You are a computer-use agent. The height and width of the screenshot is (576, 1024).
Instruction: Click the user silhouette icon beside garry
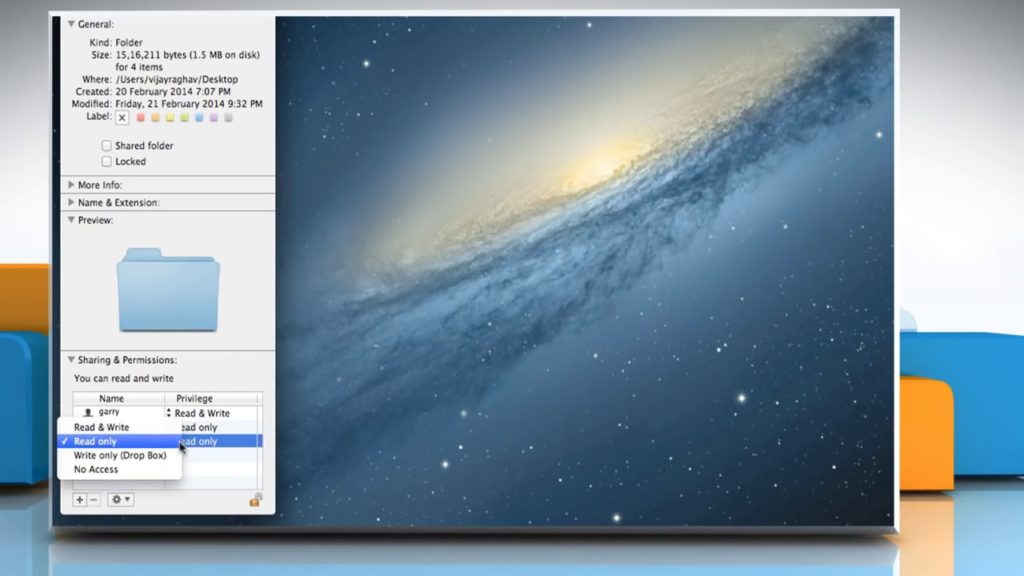tap(88, 411)
